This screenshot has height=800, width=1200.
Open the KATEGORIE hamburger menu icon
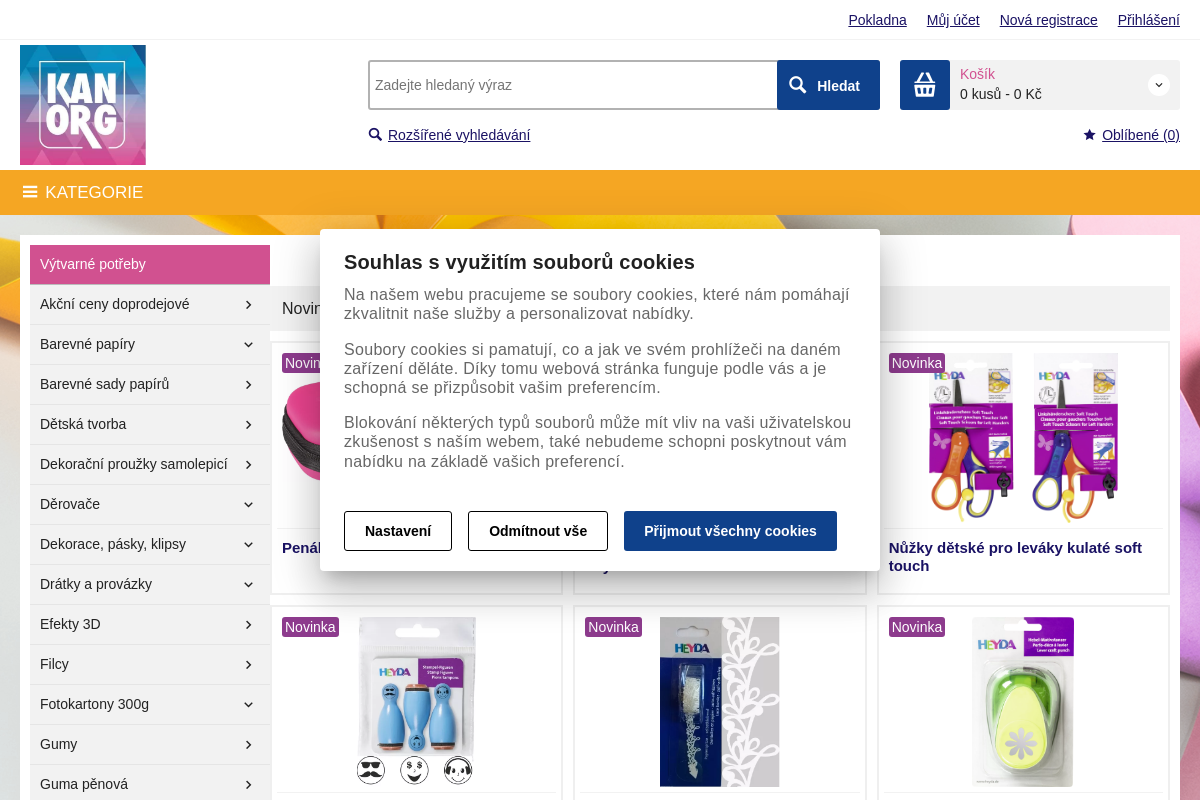[x=30, y=192]
